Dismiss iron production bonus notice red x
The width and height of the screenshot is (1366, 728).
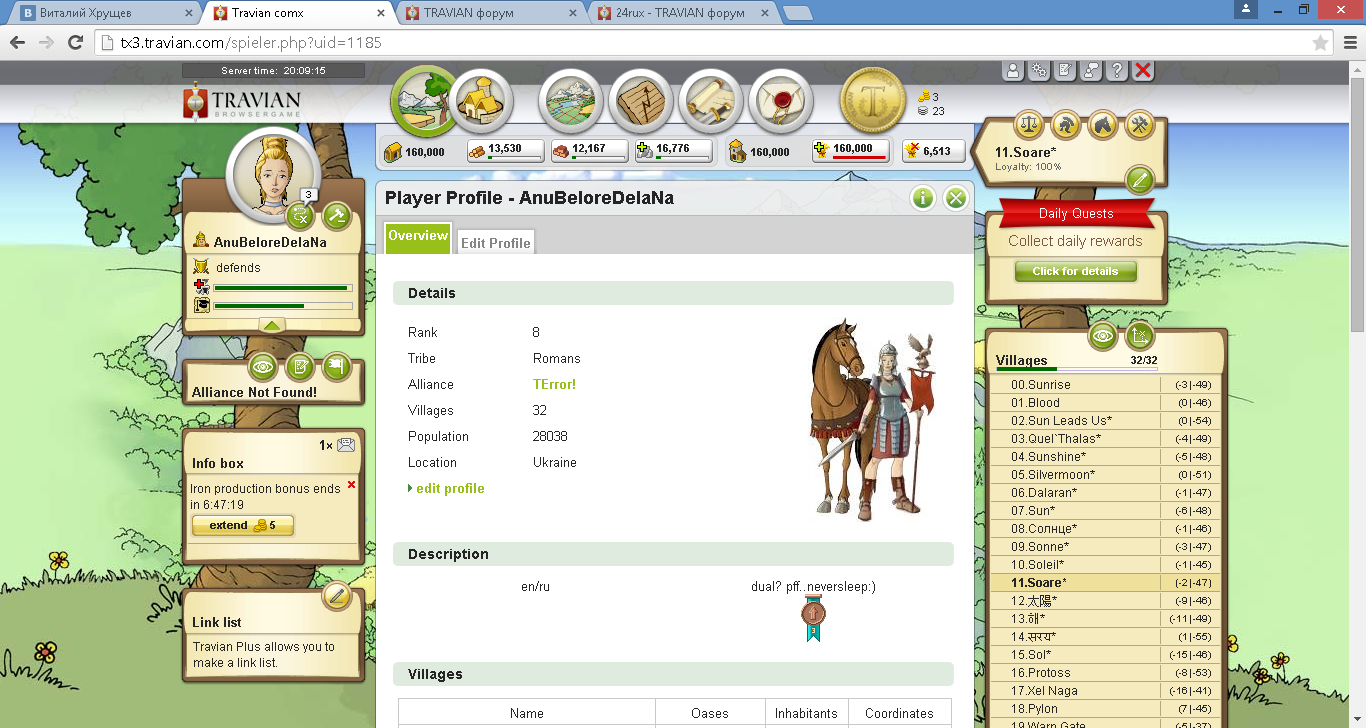pyautogui.click(x=351, y=485)
